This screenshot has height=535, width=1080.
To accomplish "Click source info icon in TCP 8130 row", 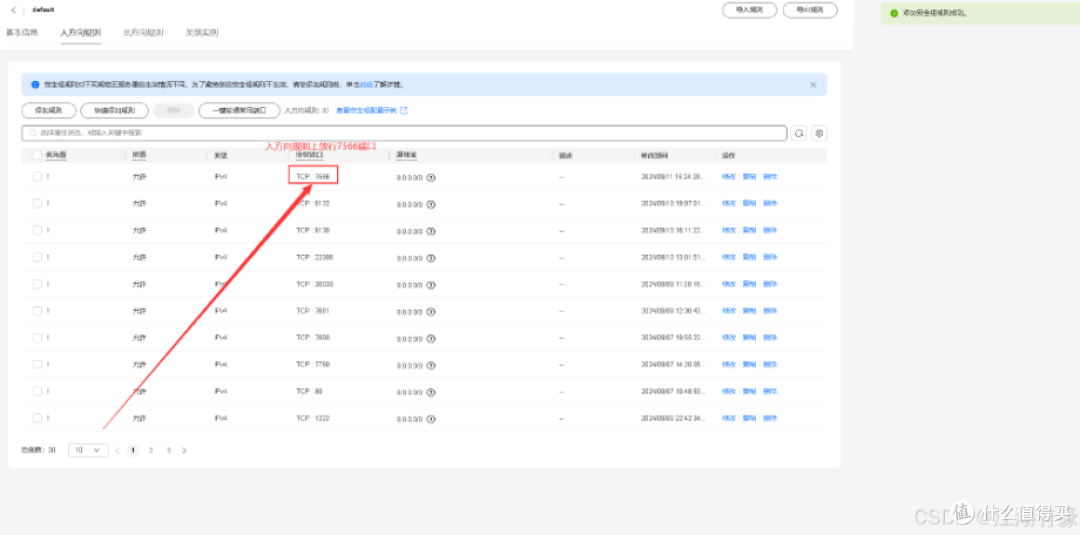I will [431, 231].
